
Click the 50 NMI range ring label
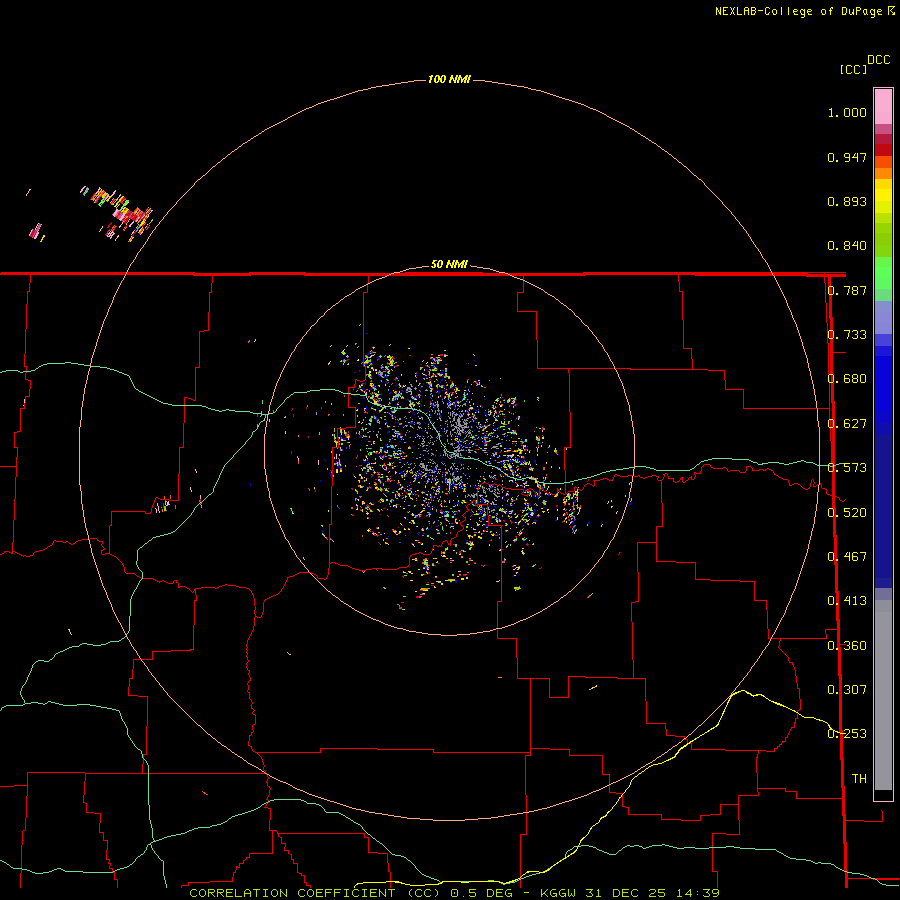point(449,264)
